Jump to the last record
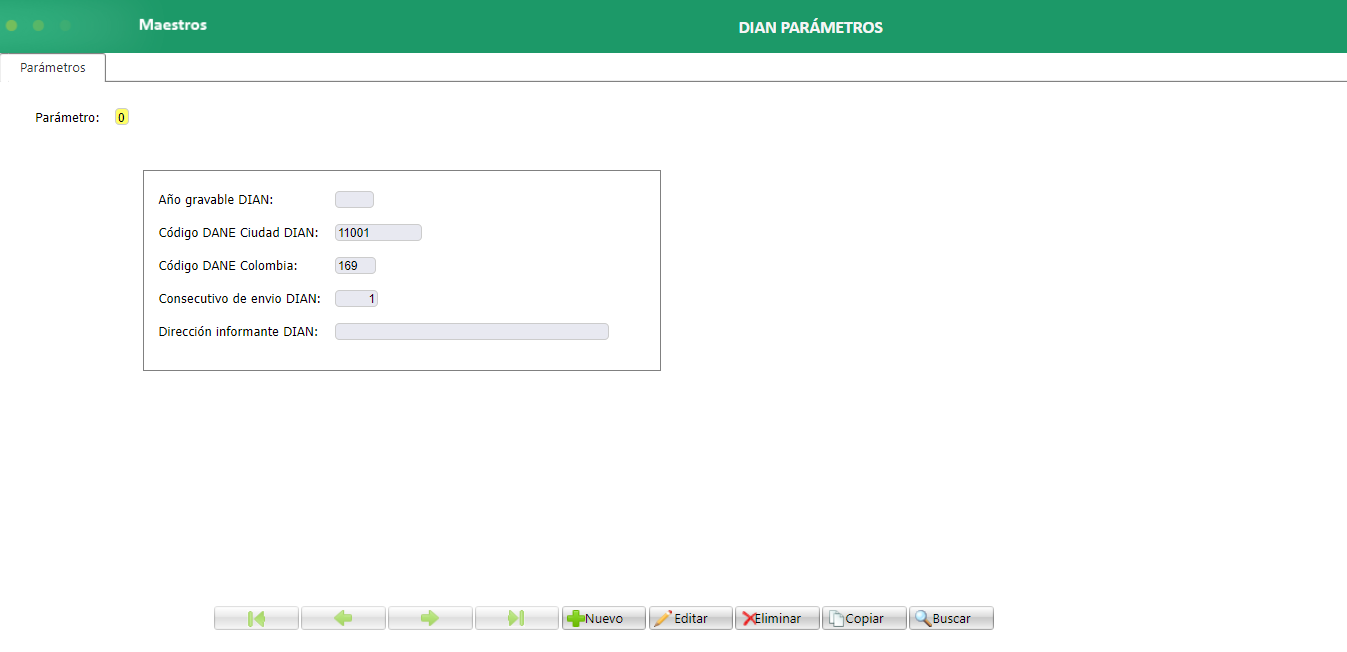This screenshot has height=652, width=1347. click(517, 618)
